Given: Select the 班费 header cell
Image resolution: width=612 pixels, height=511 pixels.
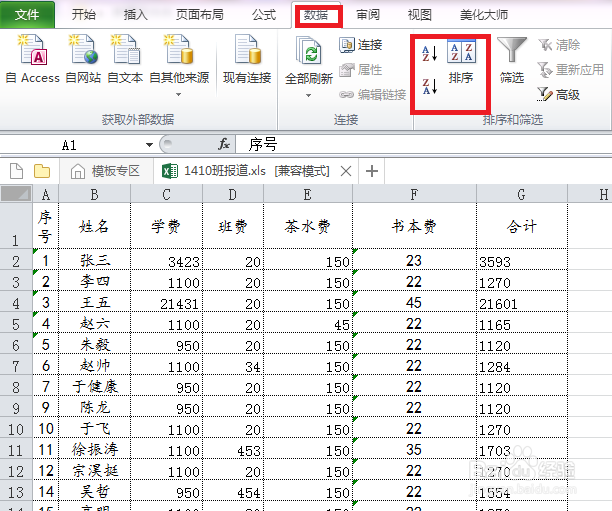Looking at the screenshot, I should pyautogui.click(x=233, y=226).
